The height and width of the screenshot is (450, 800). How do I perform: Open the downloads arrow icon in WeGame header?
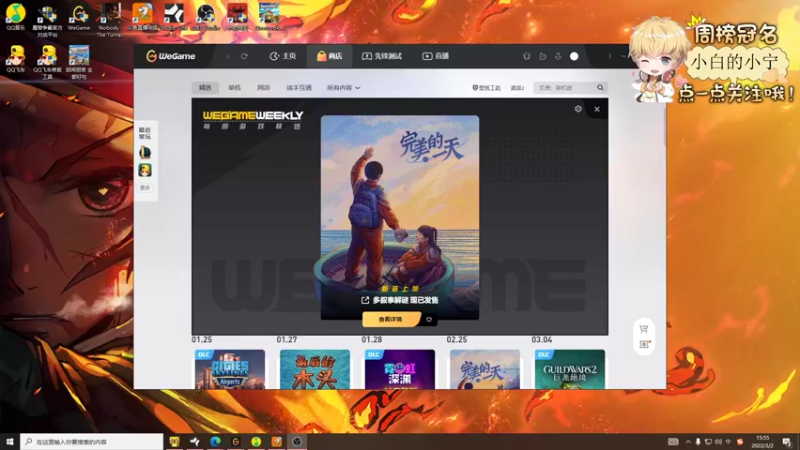(x=558, y=56)
